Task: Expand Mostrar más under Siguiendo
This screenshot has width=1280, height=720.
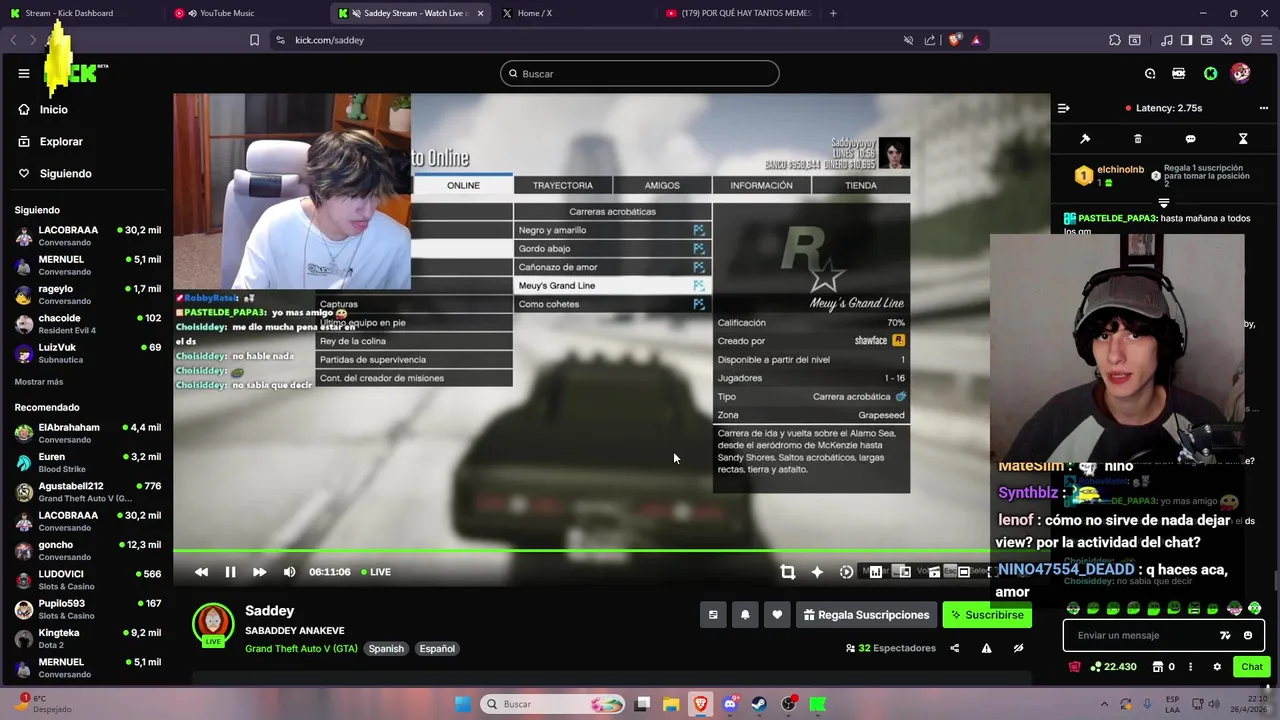Action: 39,382
